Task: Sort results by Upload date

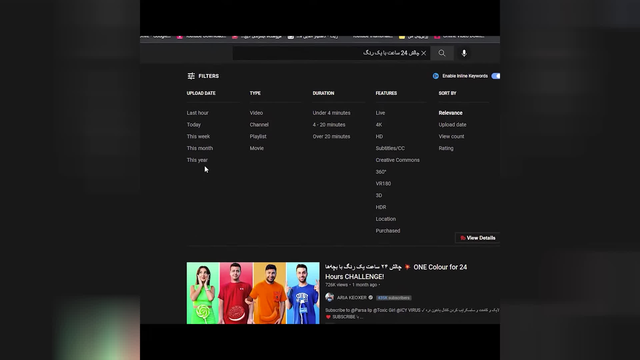Action: [452, 124]
